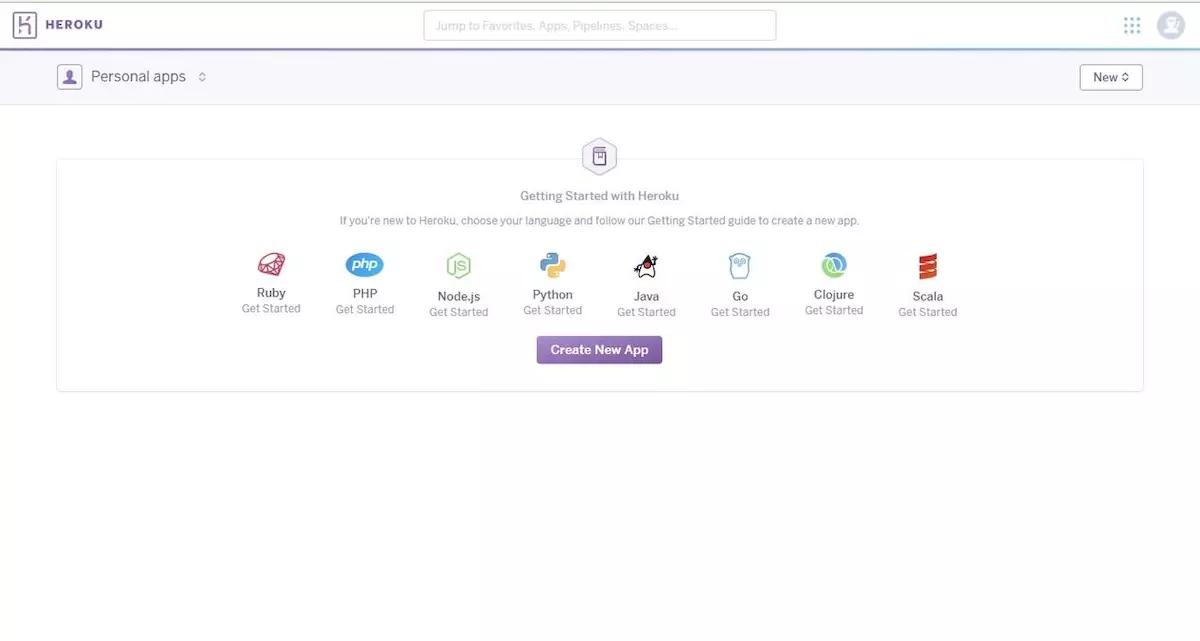The width and height of the screenshot is (1200, 641).
Task: Click the Python language label
Action: [x=553, y=295]
